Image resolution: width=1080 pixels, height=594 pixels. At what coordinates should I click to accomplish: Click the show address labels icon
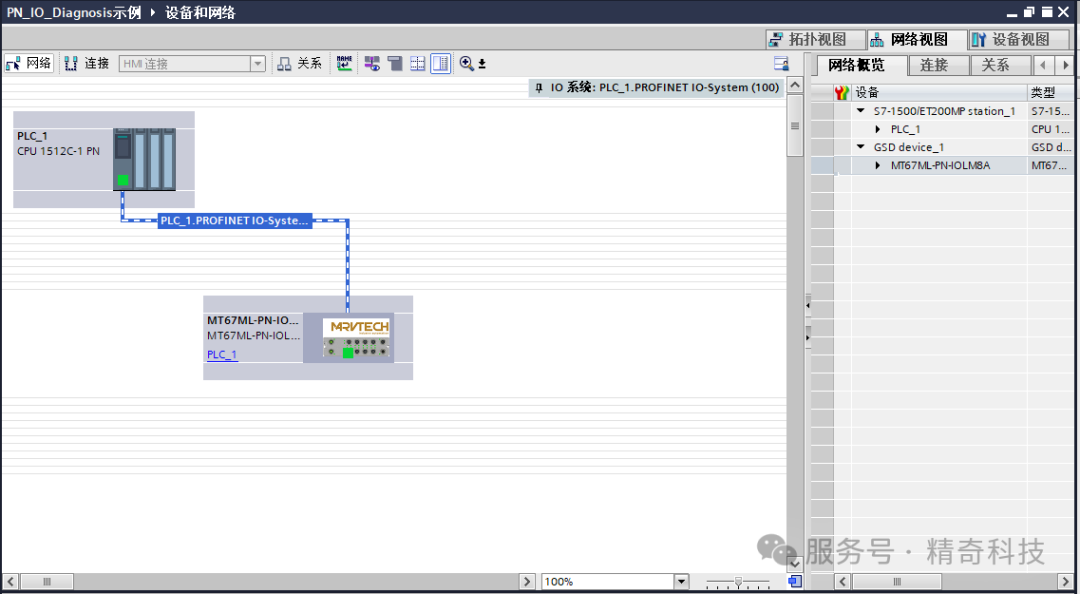coord(372,63)
